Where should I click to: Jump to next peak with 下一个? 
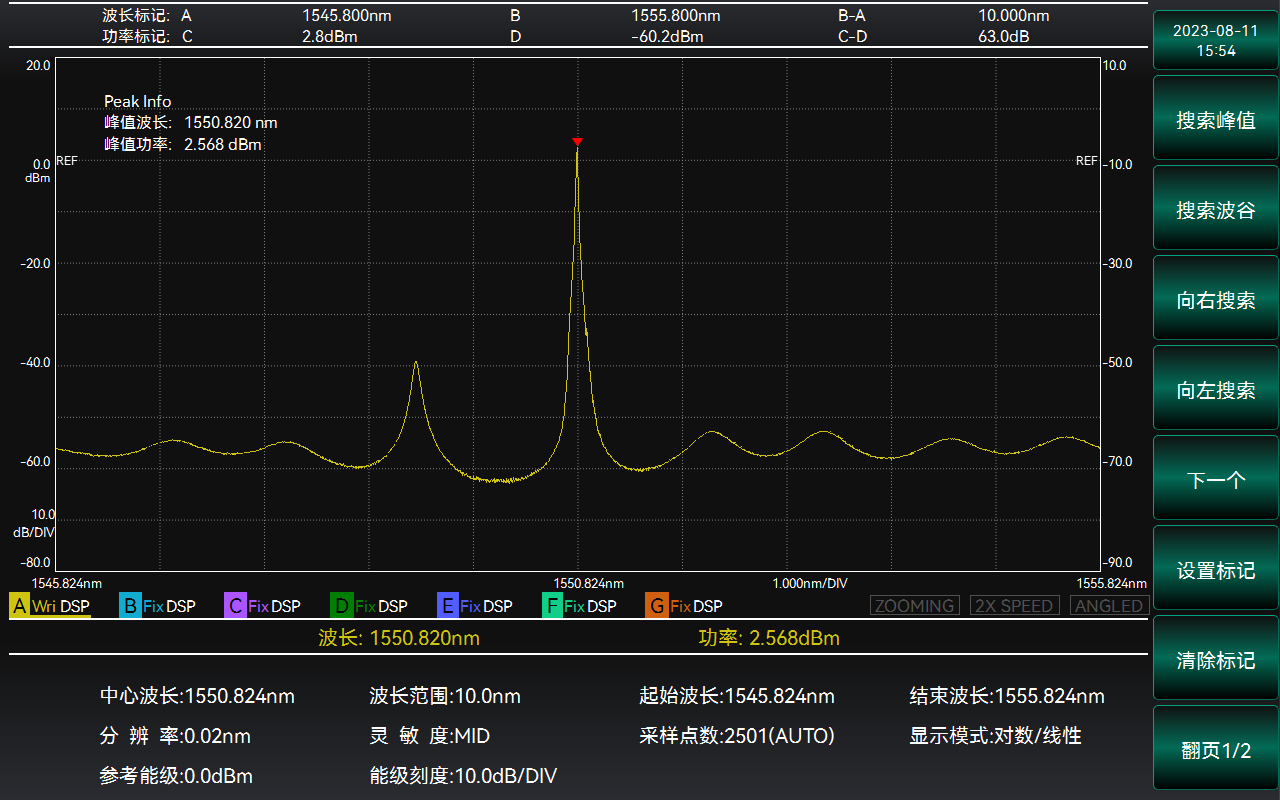tap(1215, 481)
